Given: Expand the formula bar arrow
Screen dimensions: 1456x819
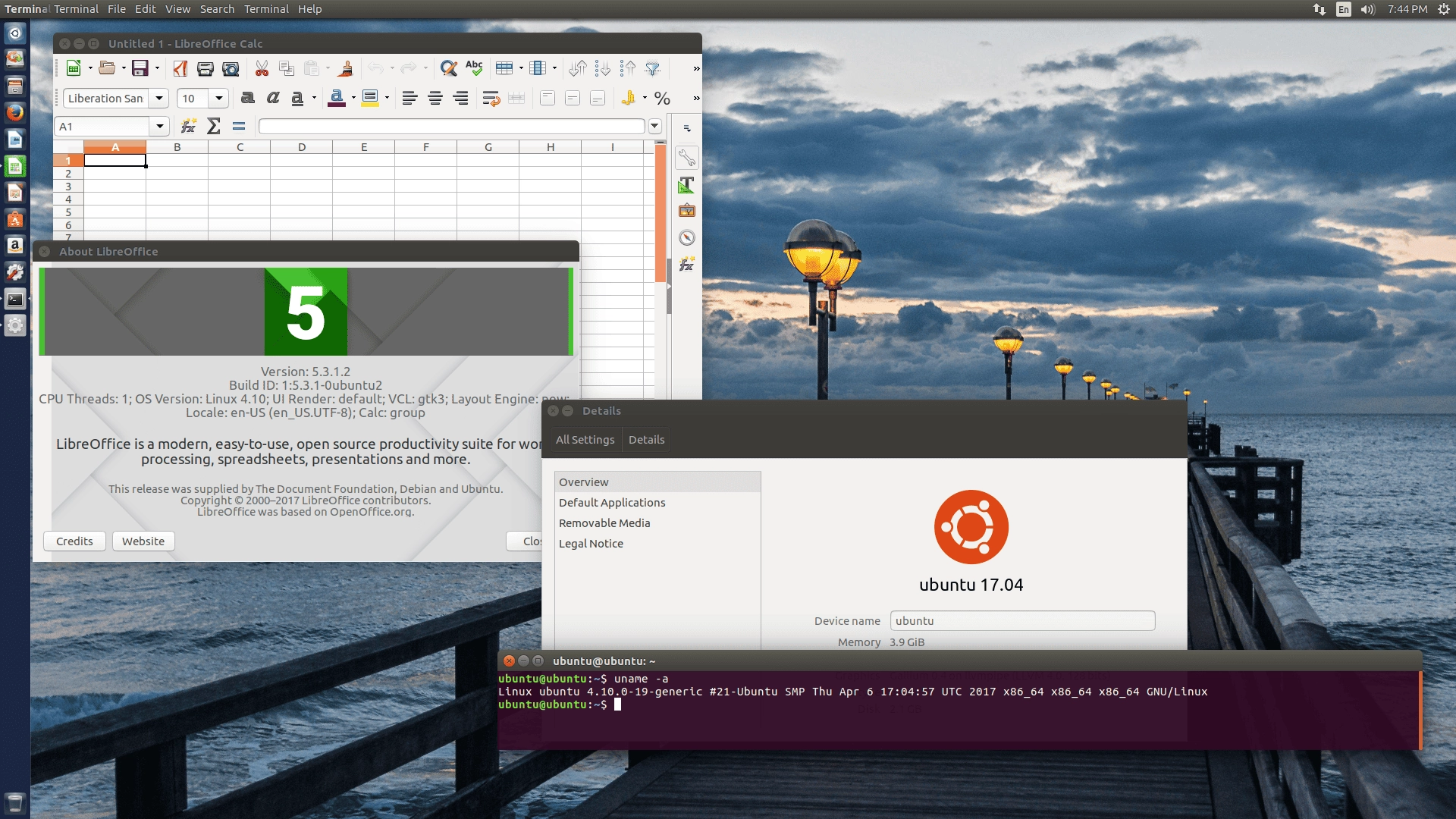Looking at the screenshot, I should [655, 126].
